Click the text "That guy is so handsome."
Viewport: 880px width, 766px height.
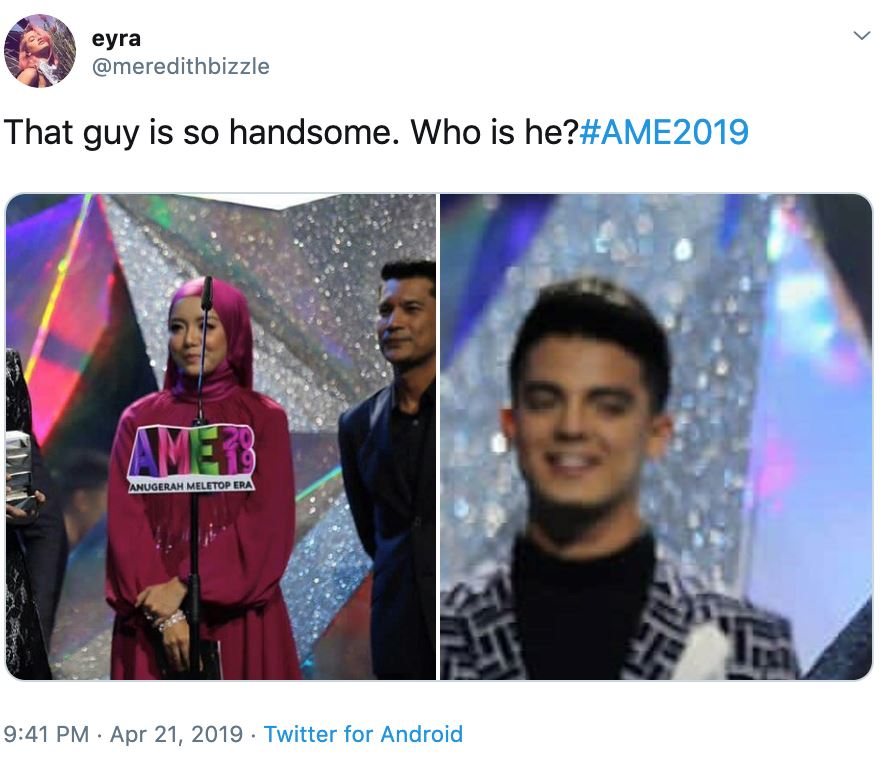[x=201, y=132]
